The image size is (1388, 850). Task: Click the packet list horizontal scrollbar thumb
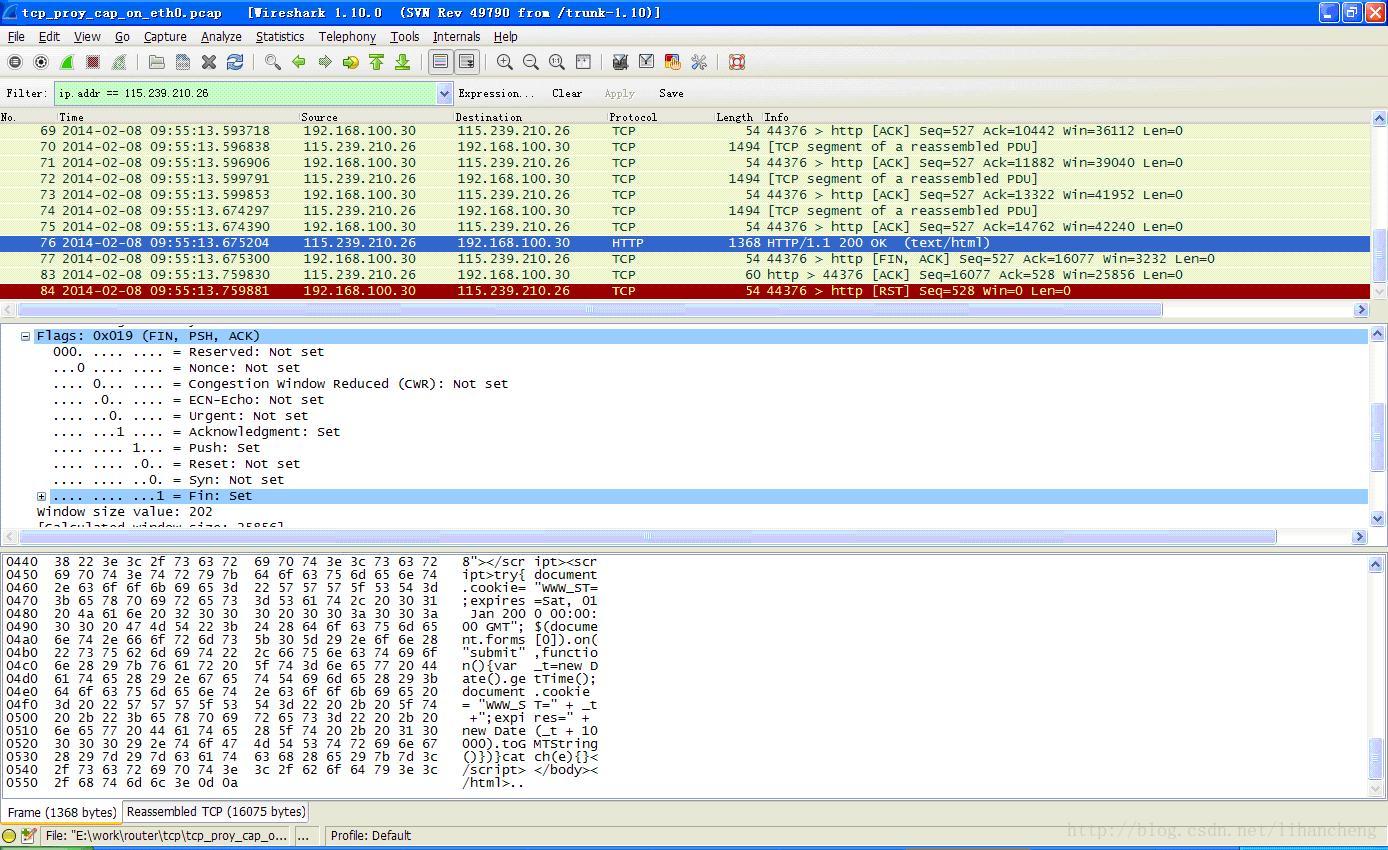[x=590, y=310]
